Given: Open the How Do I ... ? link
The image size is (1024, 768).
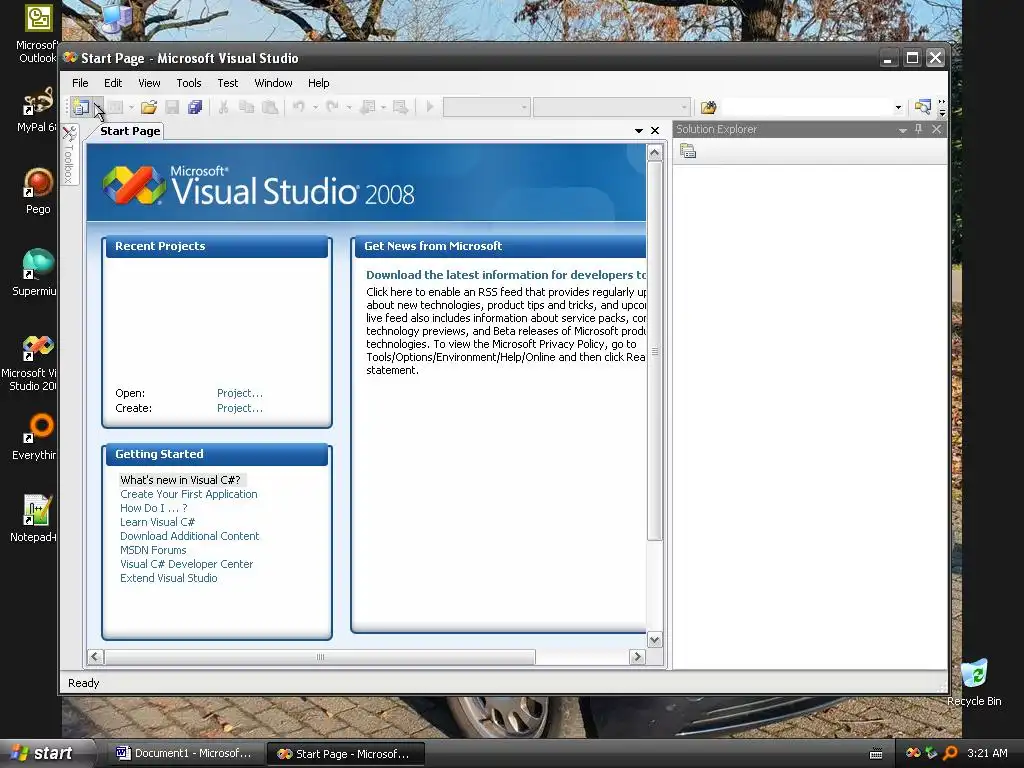Looking at the screenshot, I should click(x=153, y=508).
